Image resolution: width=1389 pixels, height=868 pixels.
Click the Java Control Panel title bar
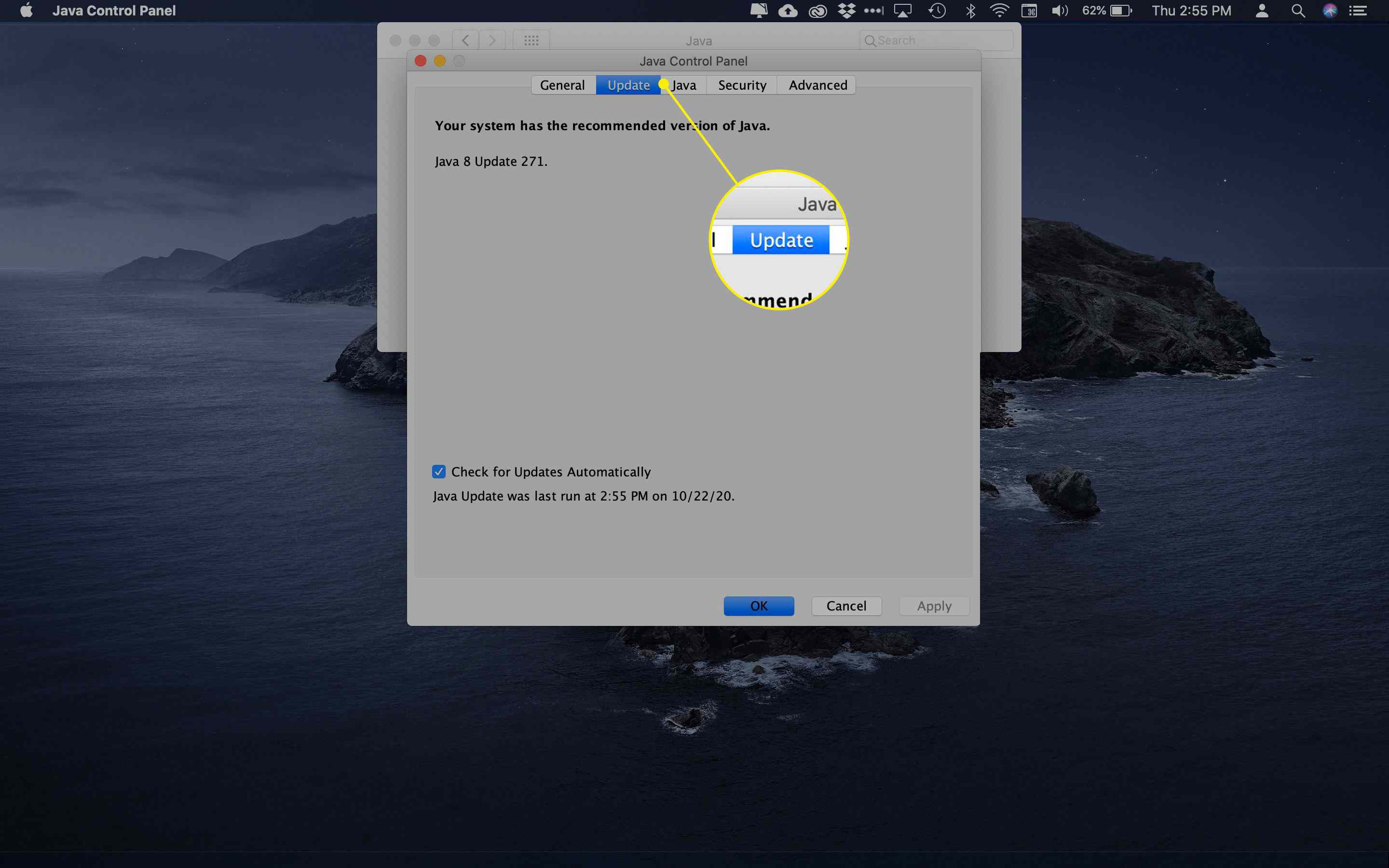coord(694,61)
